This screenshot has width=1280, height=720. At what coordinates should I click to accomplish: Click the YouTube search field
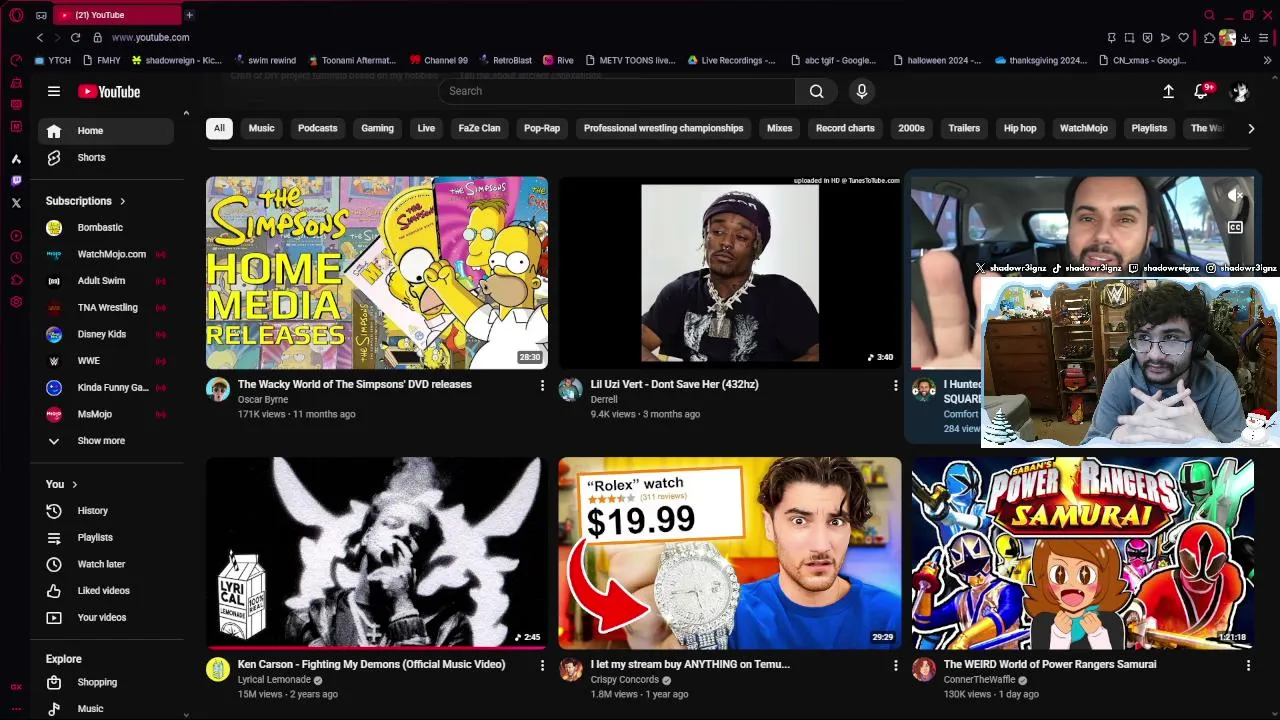coord(617,91)
